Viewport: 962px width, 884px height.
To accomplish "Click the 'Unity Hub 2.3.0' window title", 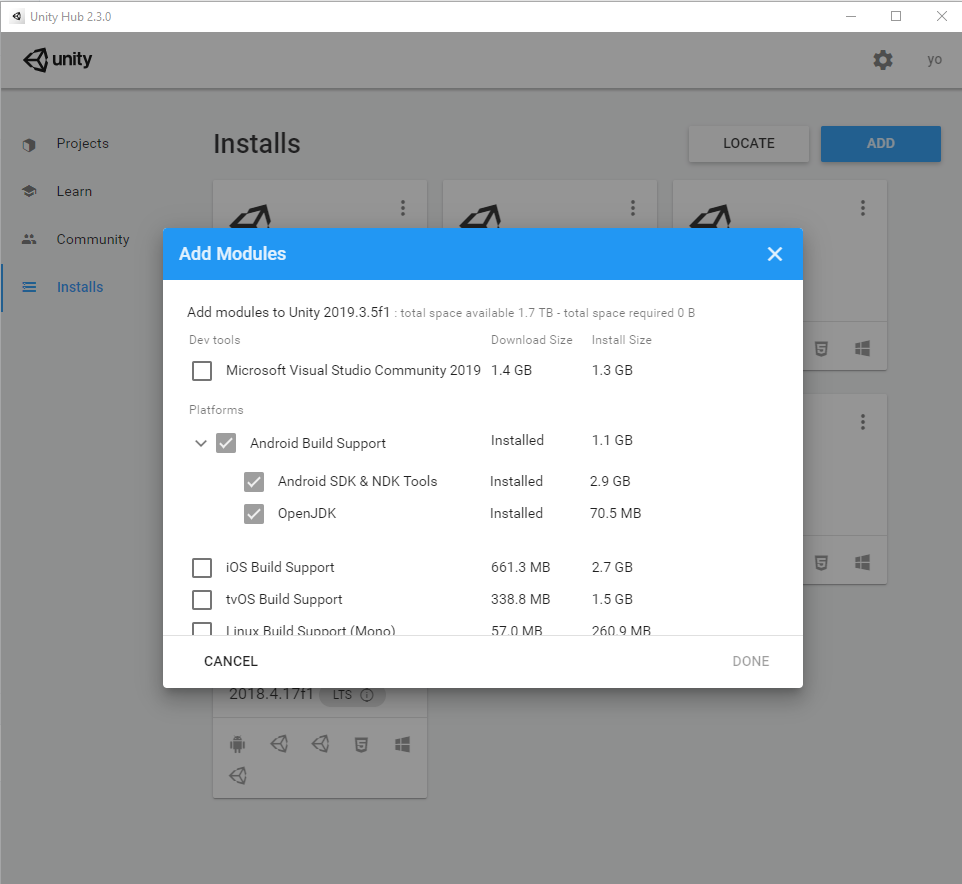I will point(71,17).
